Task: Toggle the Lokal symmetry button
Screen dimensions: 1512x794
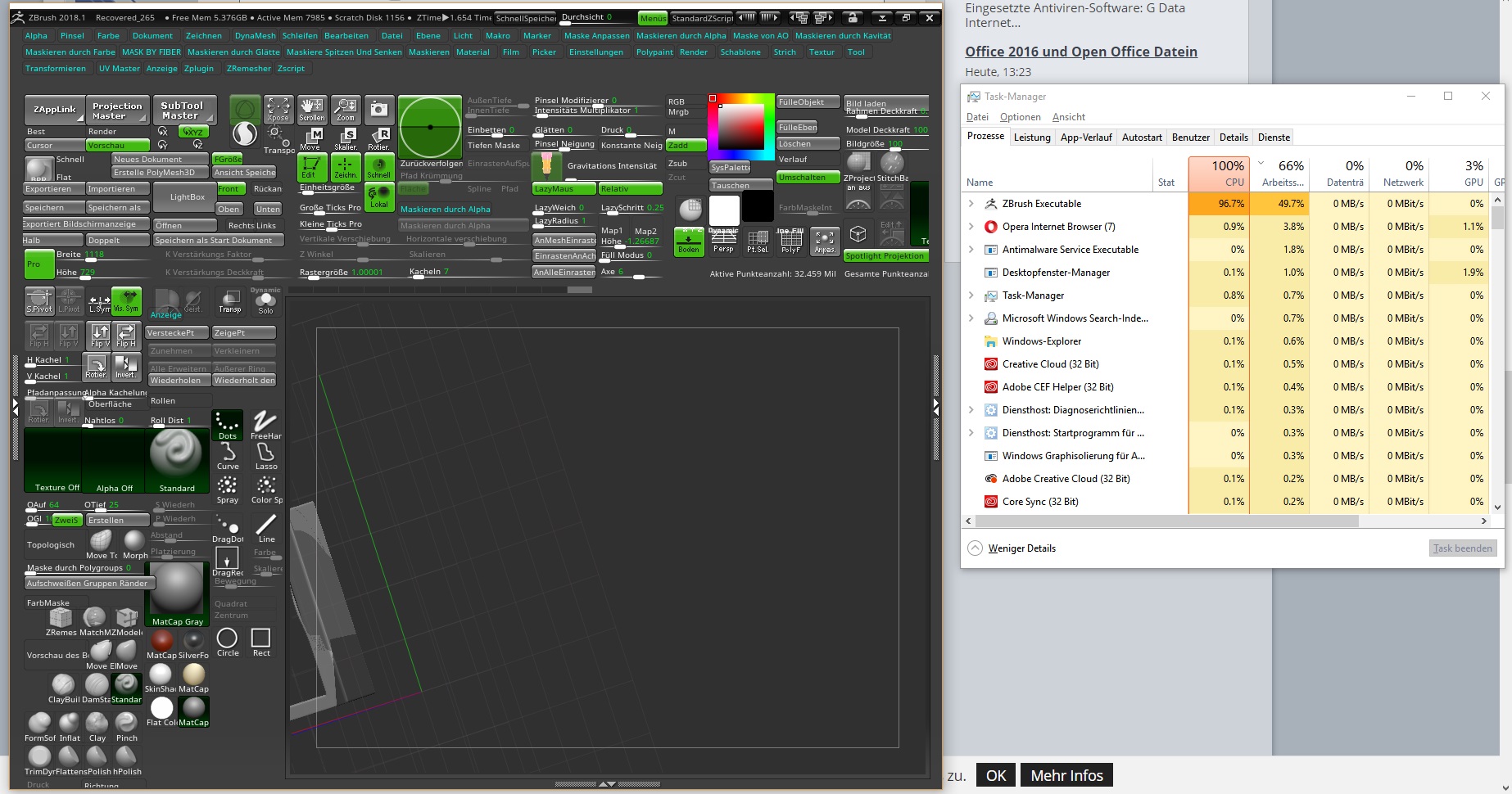Action: coord(378,196)
